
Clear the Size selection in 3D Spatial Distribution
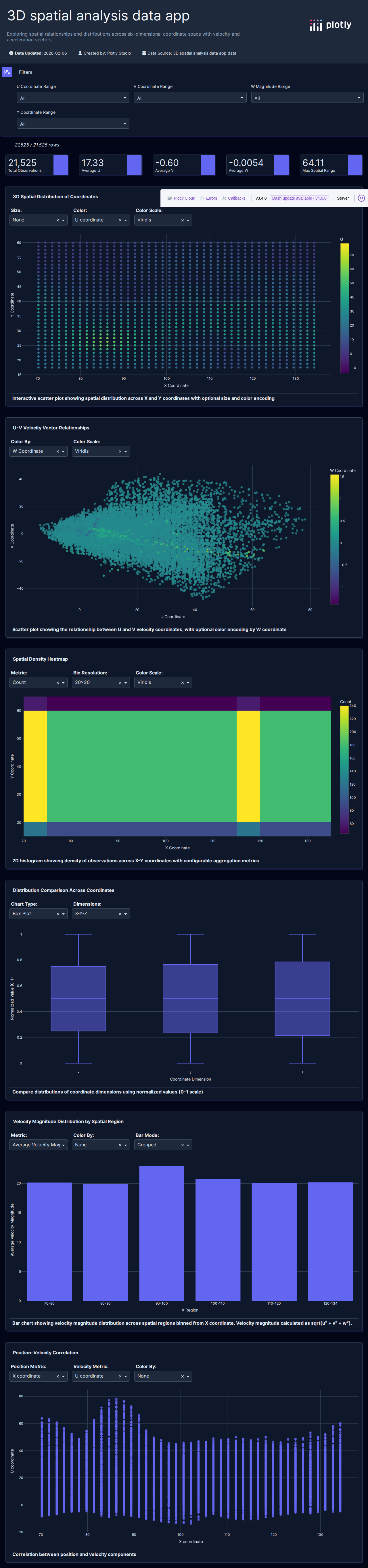coord(58,220)
